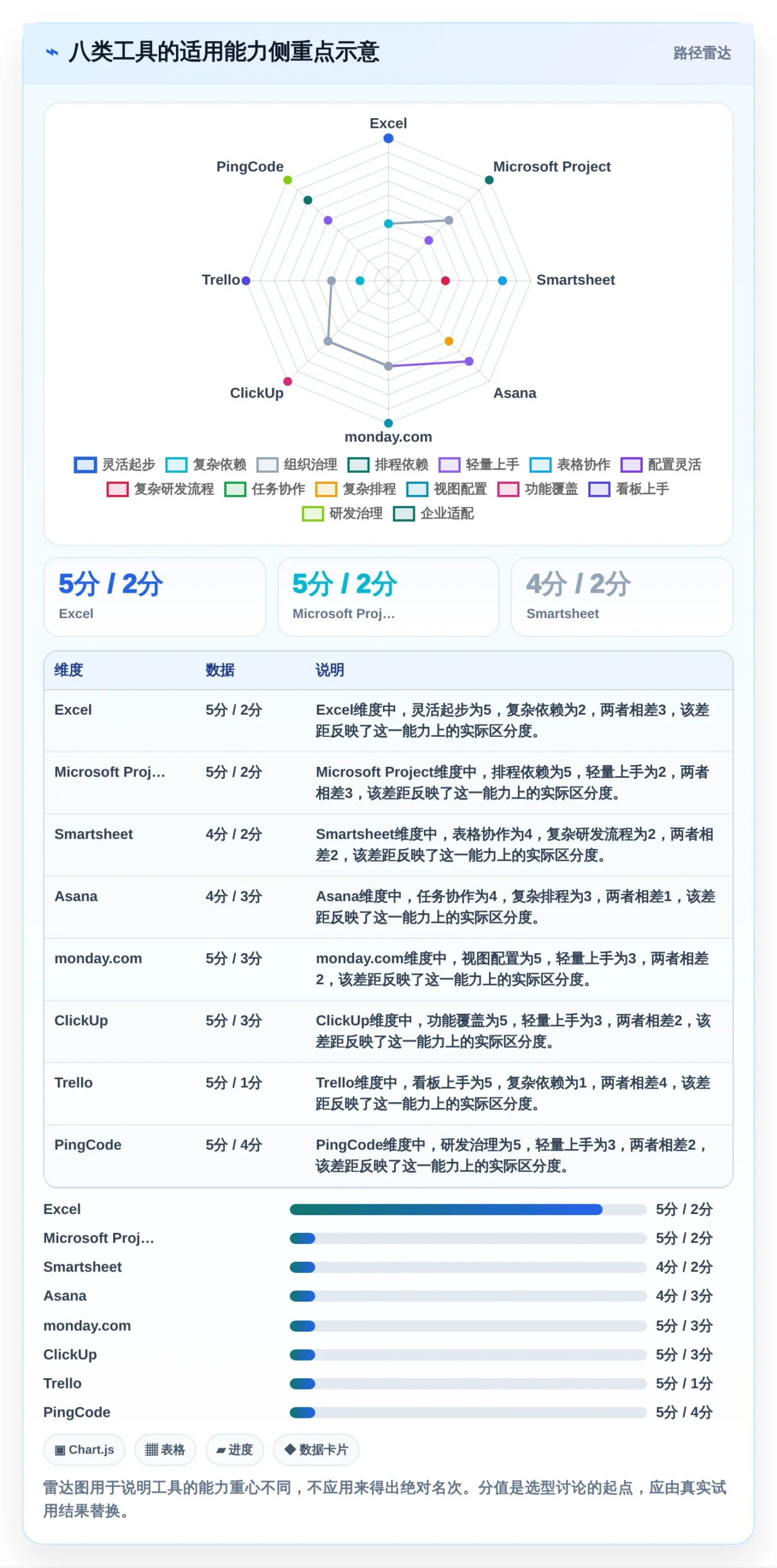Click the PingCode progress bar
777x1568 pixels.
click(x=468, y=1412)
